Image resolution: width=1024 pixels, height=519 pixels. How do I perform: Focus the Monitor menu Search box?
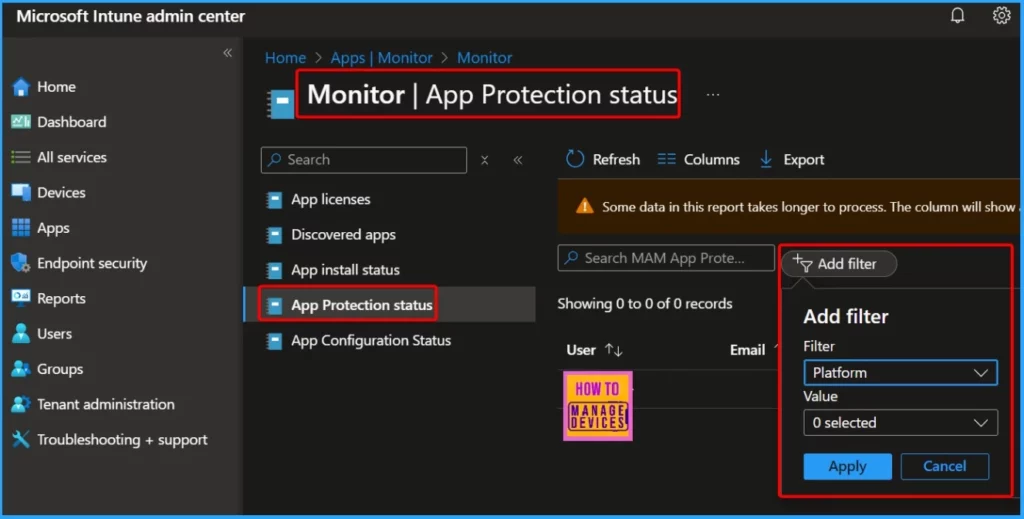pyautogui.click(x=364, y=160)
